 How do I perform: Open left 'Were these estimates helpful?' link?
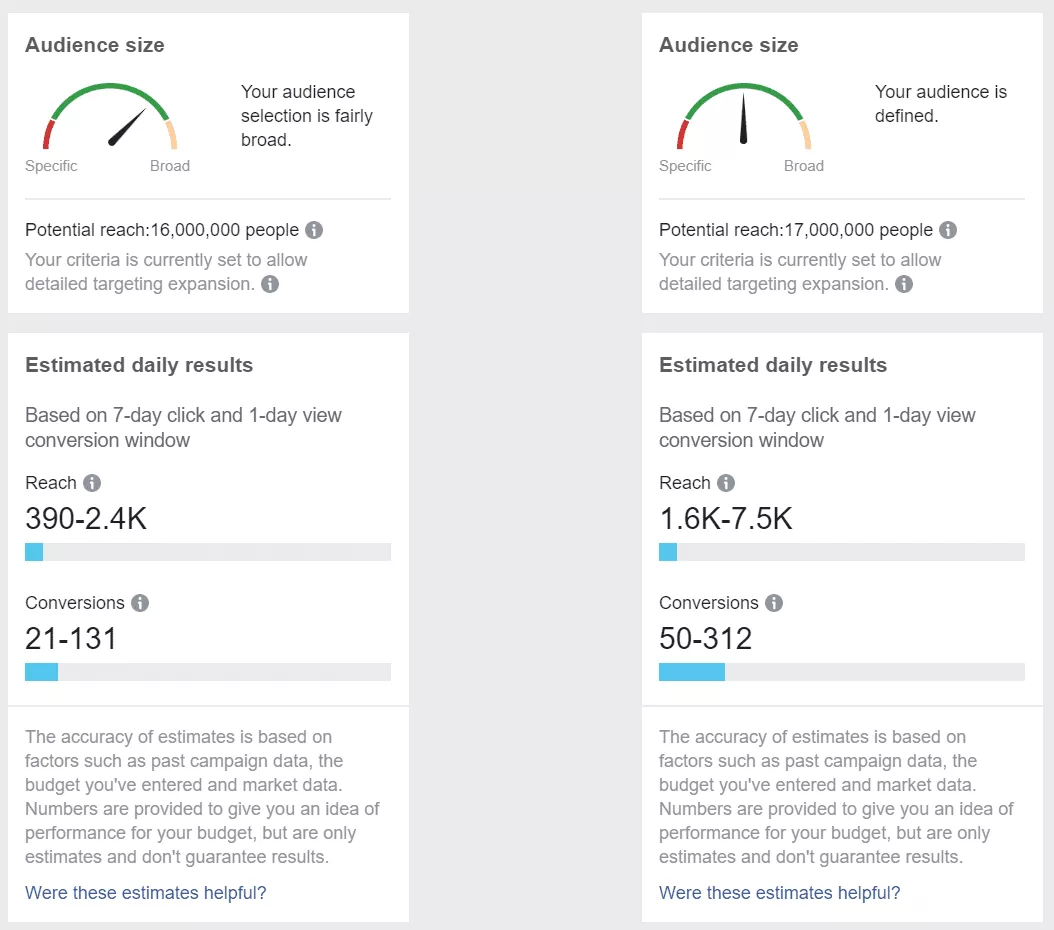pos(146,893)
